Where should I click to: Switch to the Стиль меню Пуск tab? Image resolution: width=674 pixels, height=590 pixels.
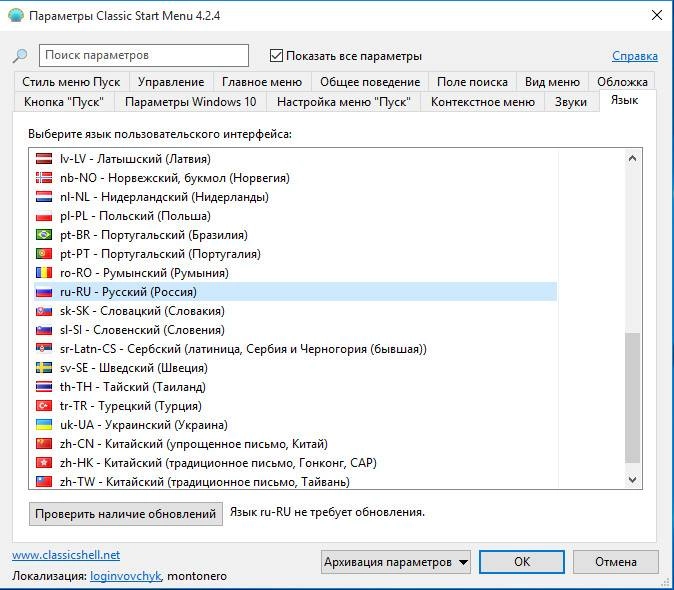point(71,82)
